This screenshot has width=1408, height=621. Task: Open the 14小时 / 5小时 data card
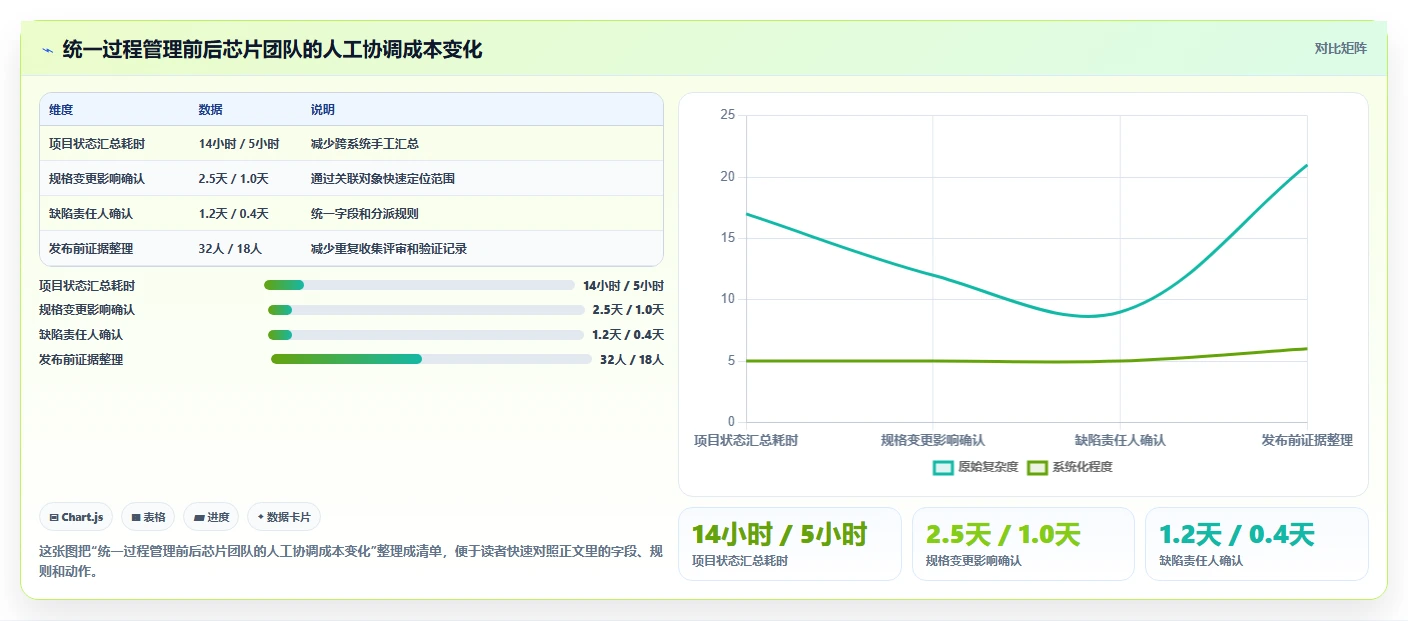(x=790, y=544)
